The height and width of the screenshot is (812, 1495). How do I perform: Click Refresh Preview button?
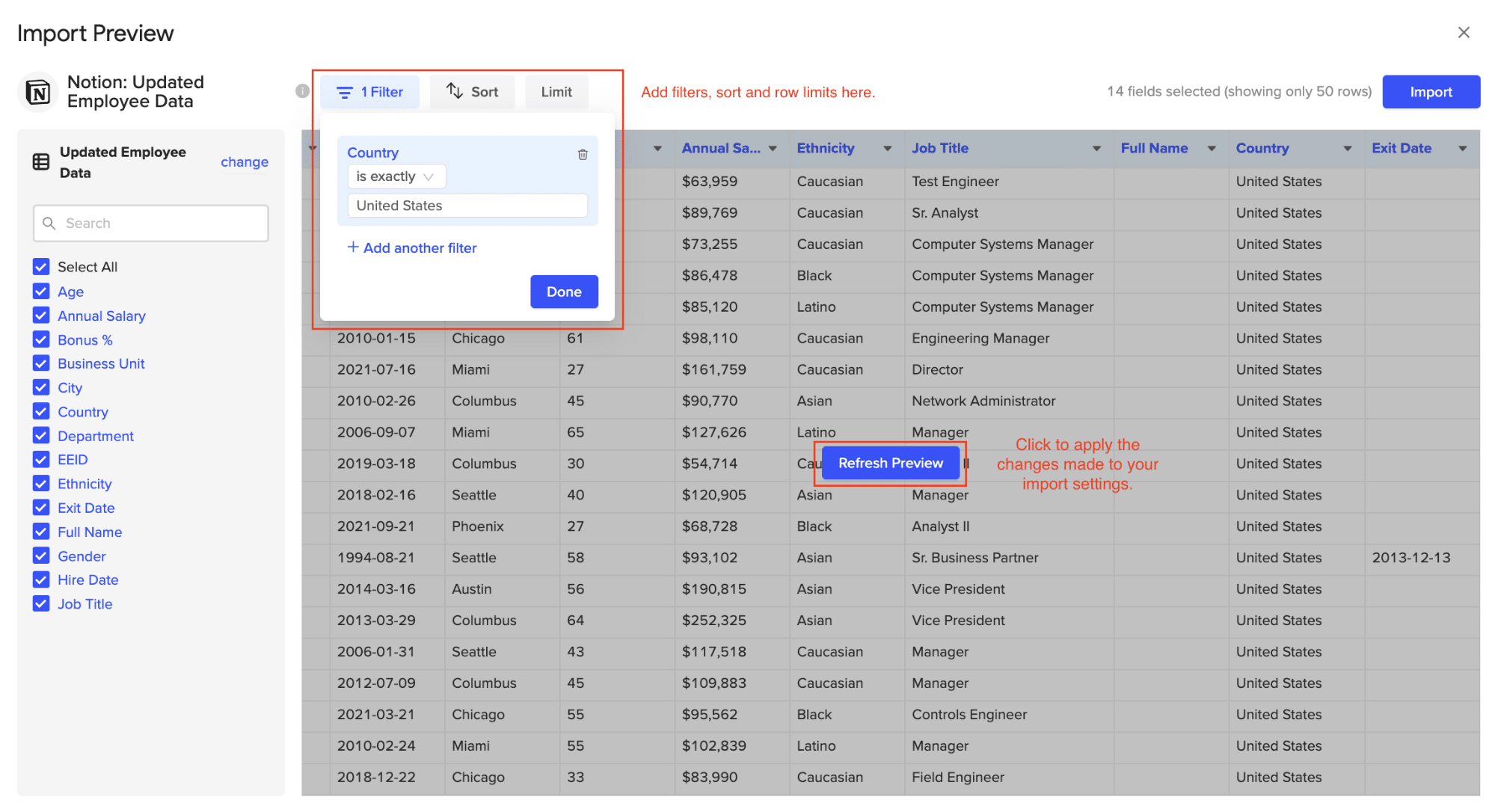pos(890,463)
